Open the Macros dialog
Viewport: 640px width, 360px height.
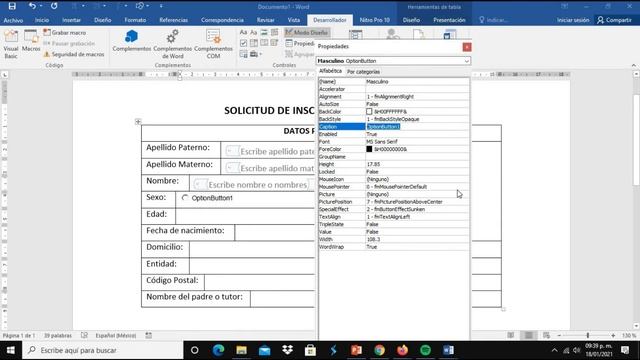tap(31, 41)
